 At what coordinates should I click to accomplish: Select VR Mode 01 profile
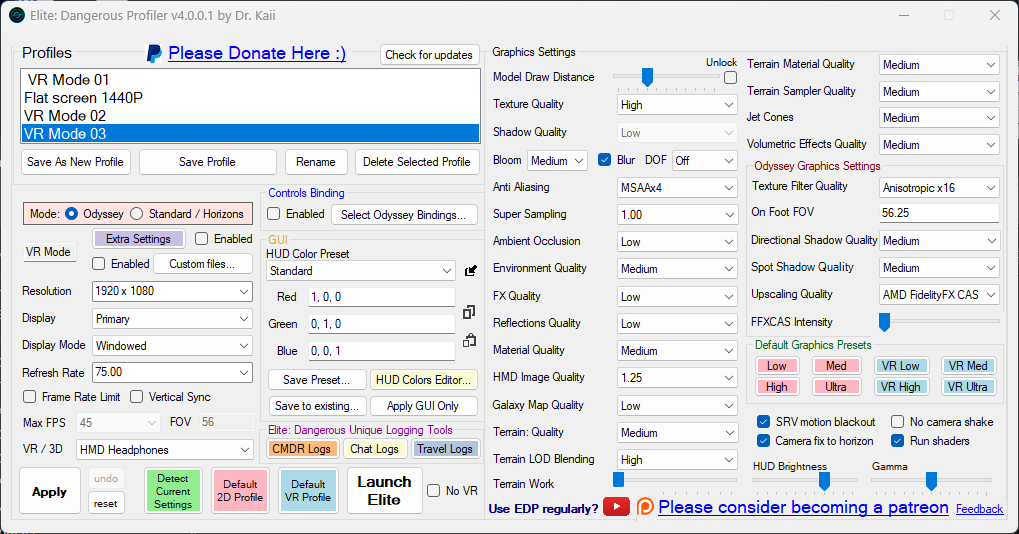click(250, 80)
